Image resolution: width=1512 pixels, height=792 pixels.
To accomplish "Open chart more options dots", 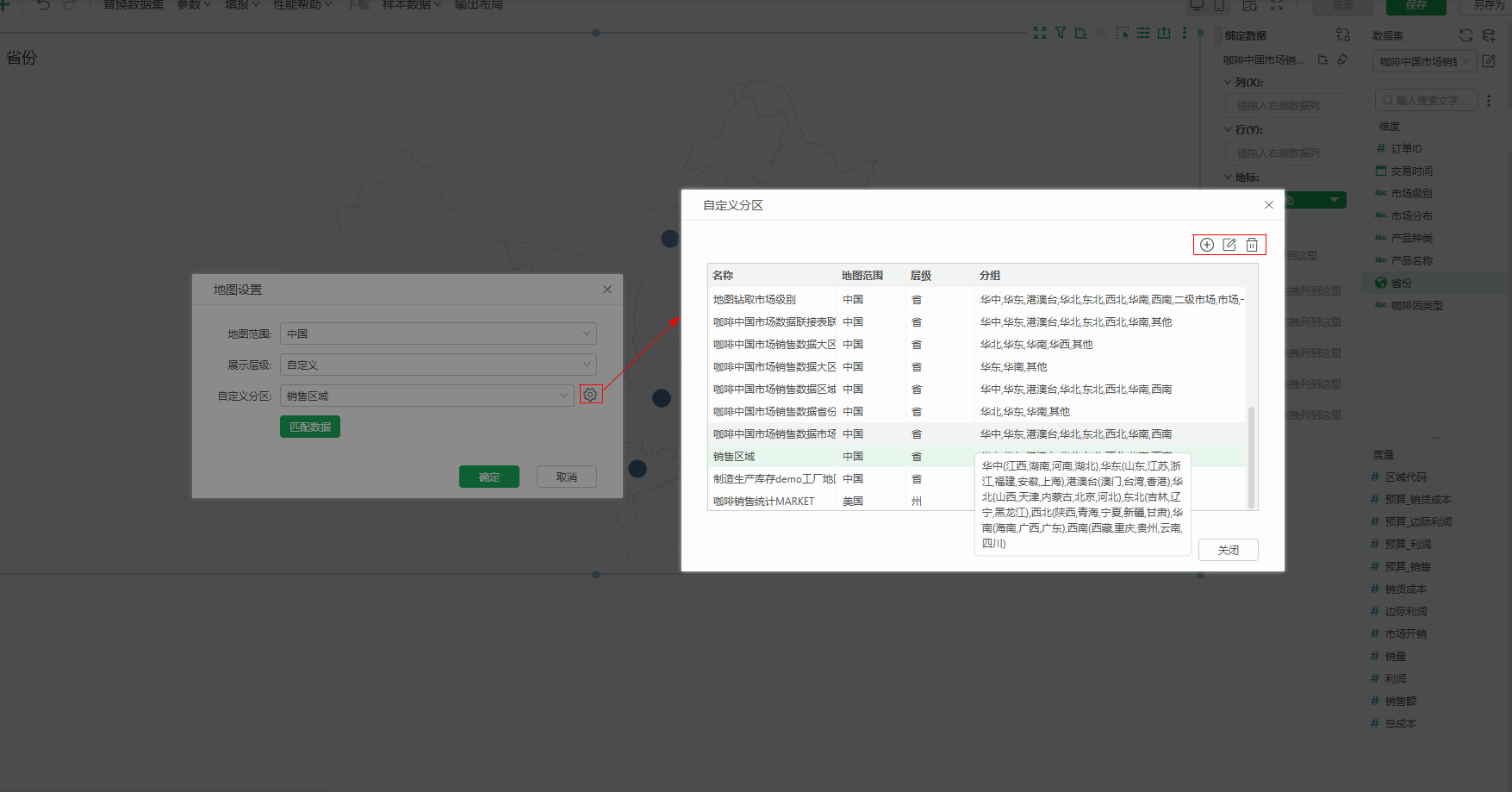I will pos(1185,33).
